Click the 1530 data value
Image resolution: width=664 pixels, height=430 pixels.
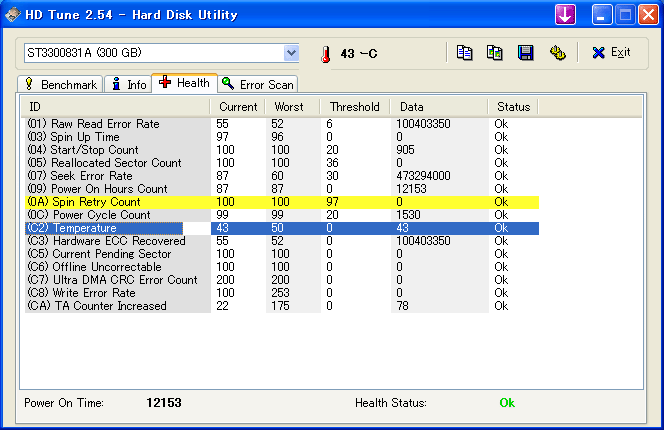coord(408,215)
